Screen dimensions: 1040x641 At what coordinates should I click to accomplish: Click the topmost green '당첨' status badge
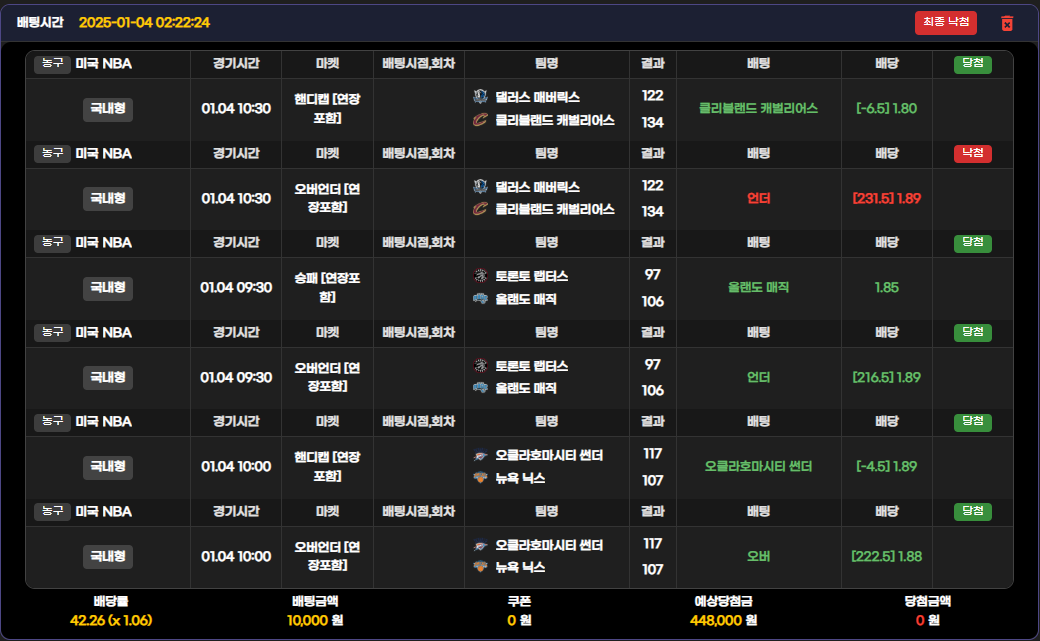[x=972, y=64]
